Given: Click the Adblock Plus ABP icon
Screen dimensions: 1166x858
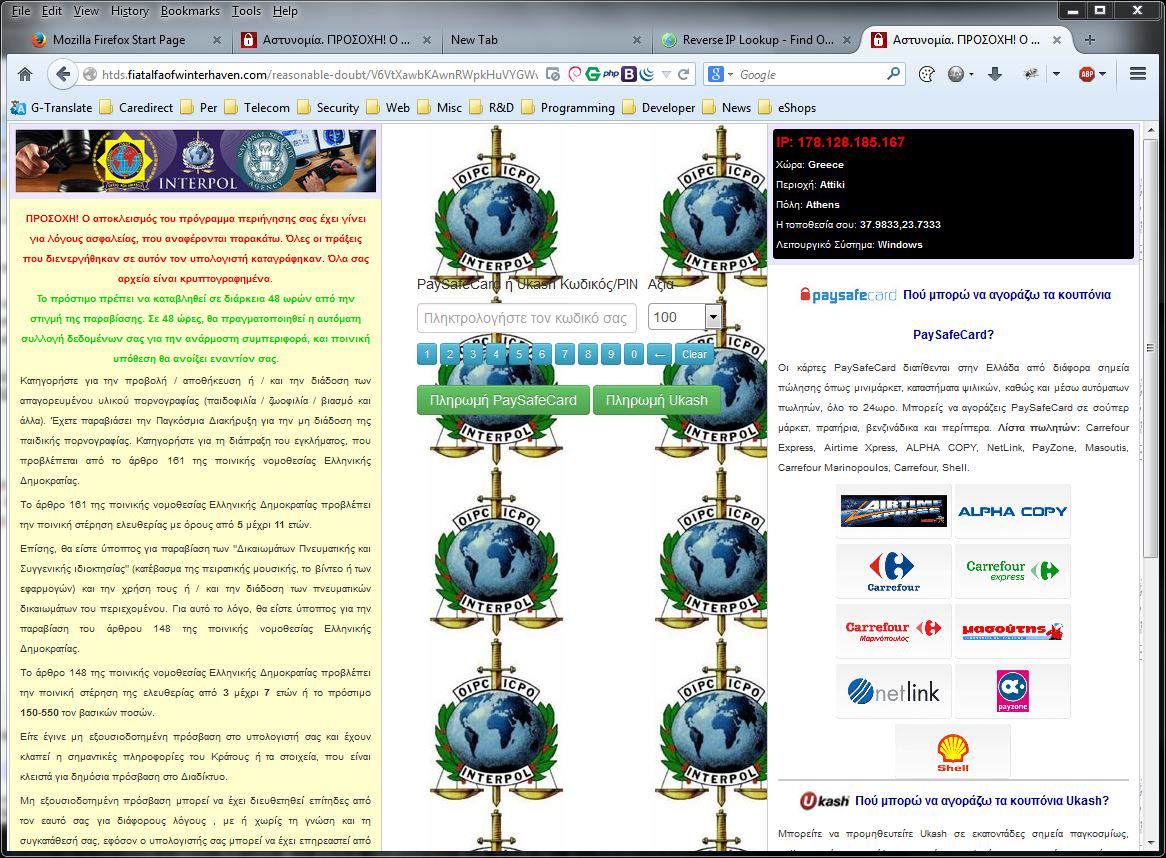Looking at the screenshot, I should point(1087,74).
